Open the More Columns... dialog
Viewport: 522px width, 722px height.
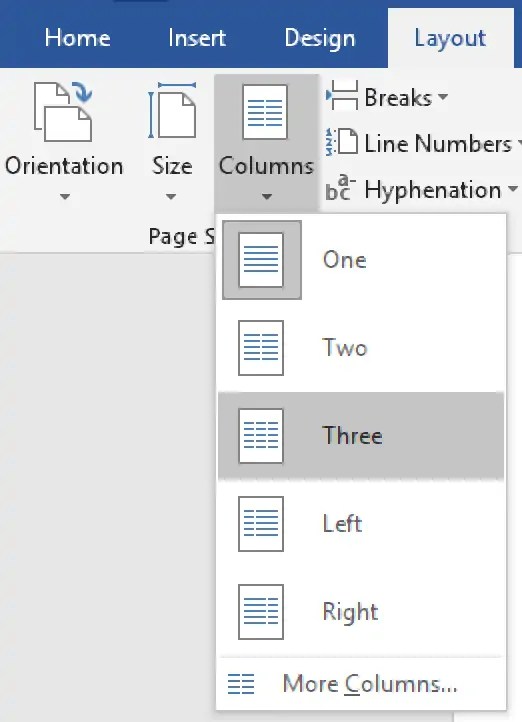361,684
